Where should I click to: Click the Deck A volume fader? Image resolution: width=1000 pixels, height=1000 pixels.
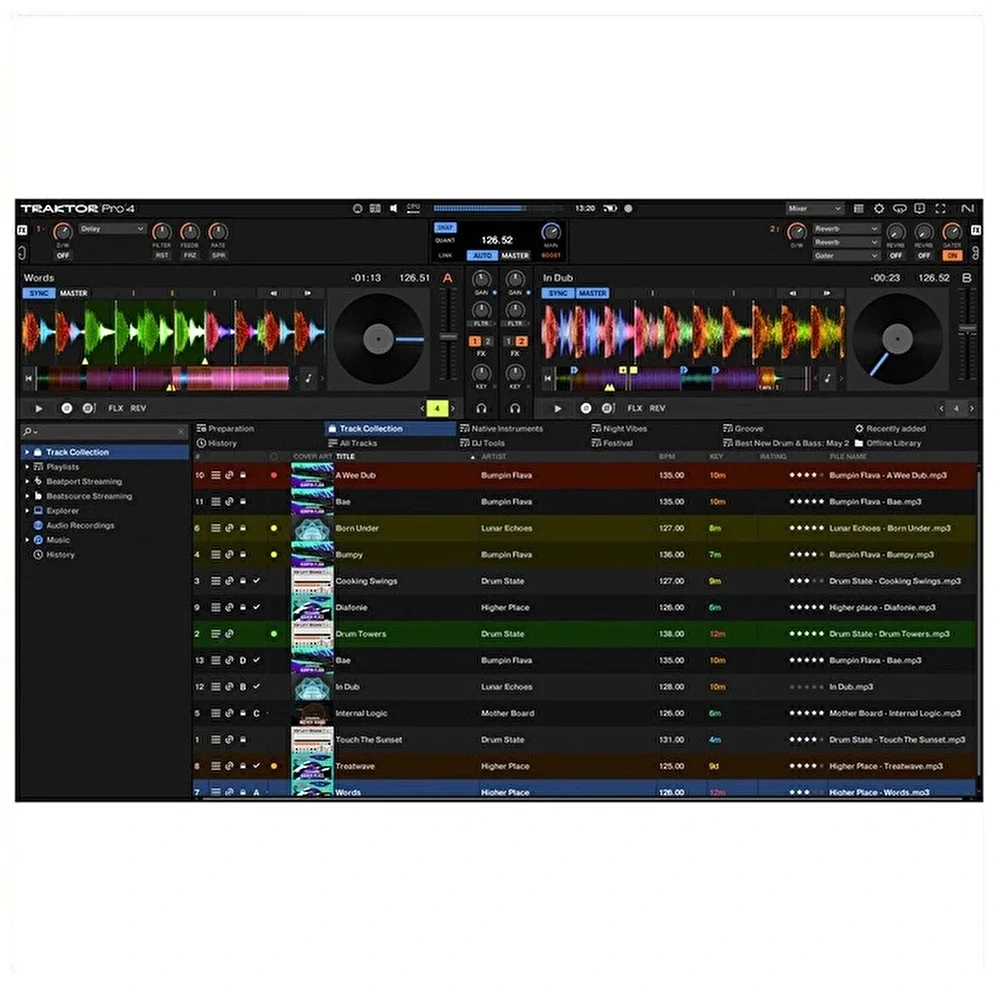click(446, 337)
